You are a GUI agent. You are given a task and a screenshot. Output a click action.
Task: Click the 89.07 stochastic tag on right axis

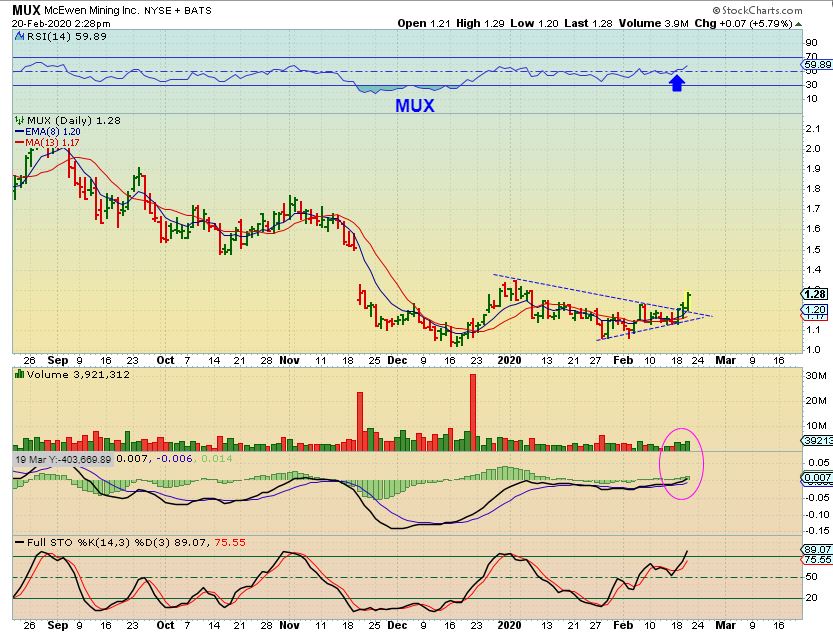(817, 550)
